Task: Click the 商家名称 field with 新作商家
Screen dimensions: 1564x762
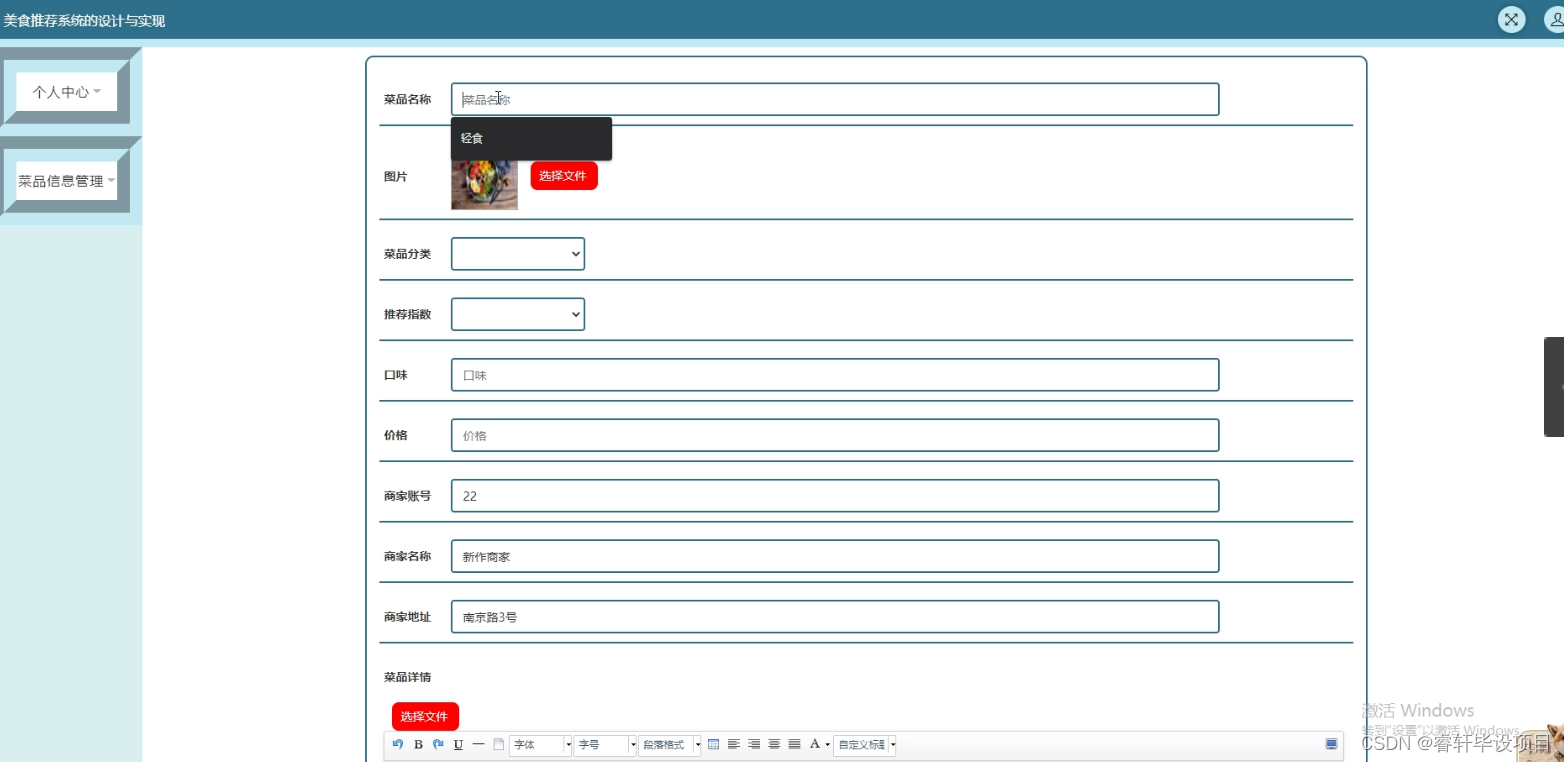Action: point(835,556)
